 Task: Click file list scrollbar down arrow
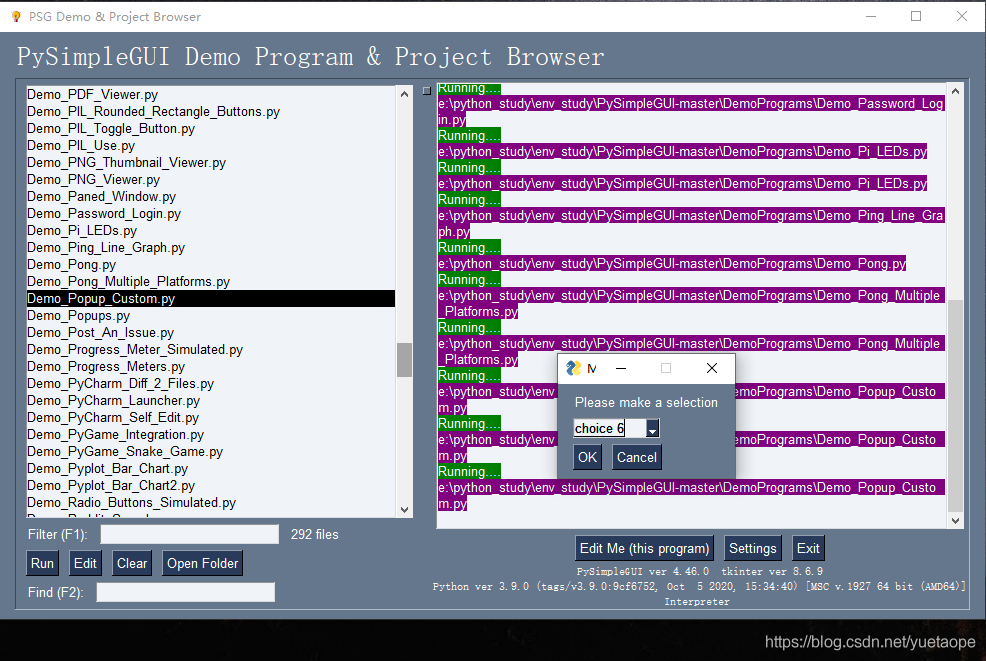404,509
